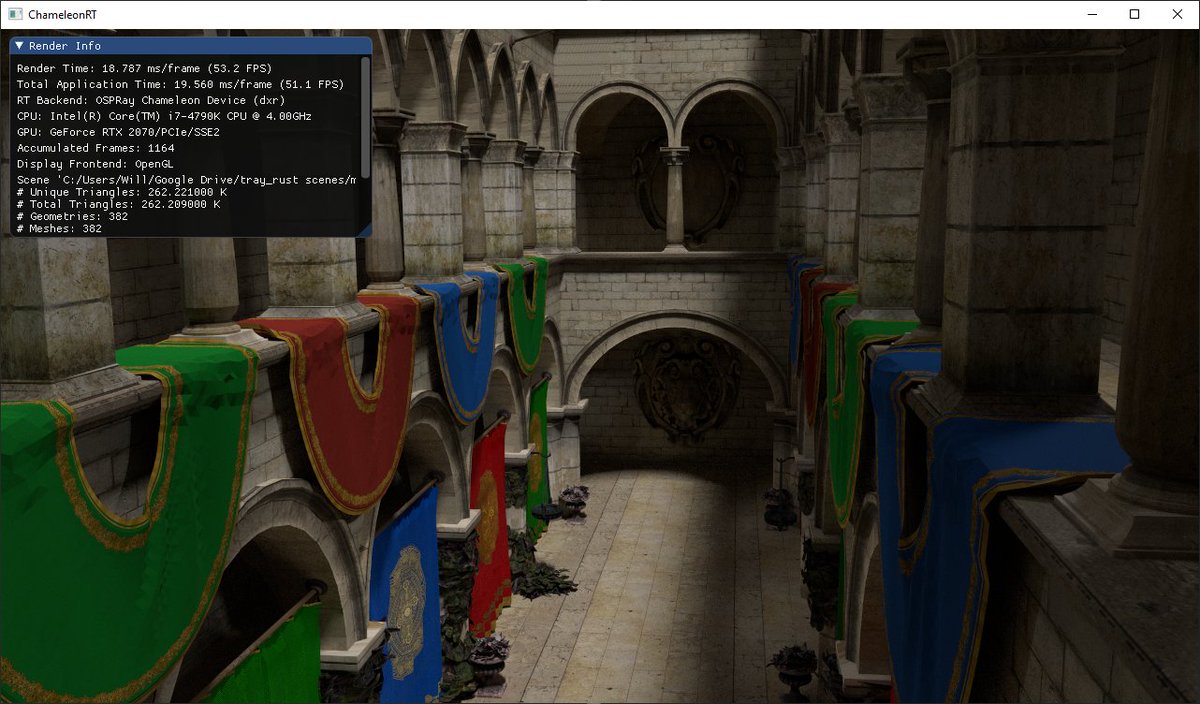This screenshot has height=704, width=1200.
Task: Click the 'Total Application Time' line
Action: 181,84
